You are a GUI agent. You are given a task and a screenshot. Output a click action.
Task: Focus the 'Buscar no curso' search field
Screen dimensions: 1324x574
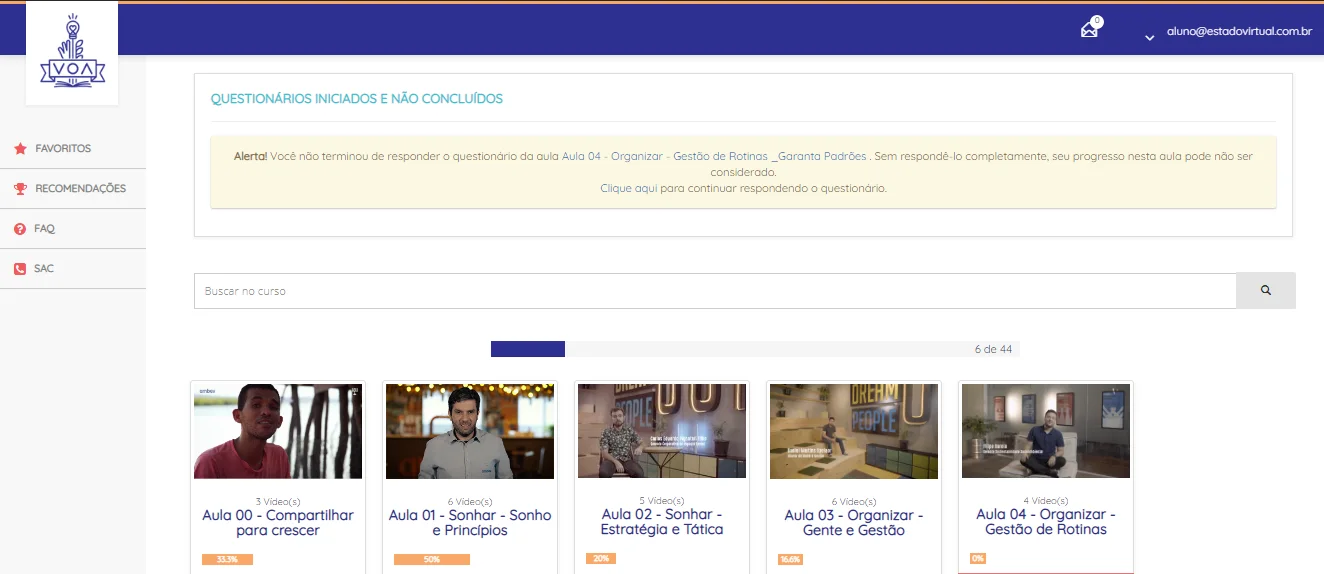click(x=715, y=290)
